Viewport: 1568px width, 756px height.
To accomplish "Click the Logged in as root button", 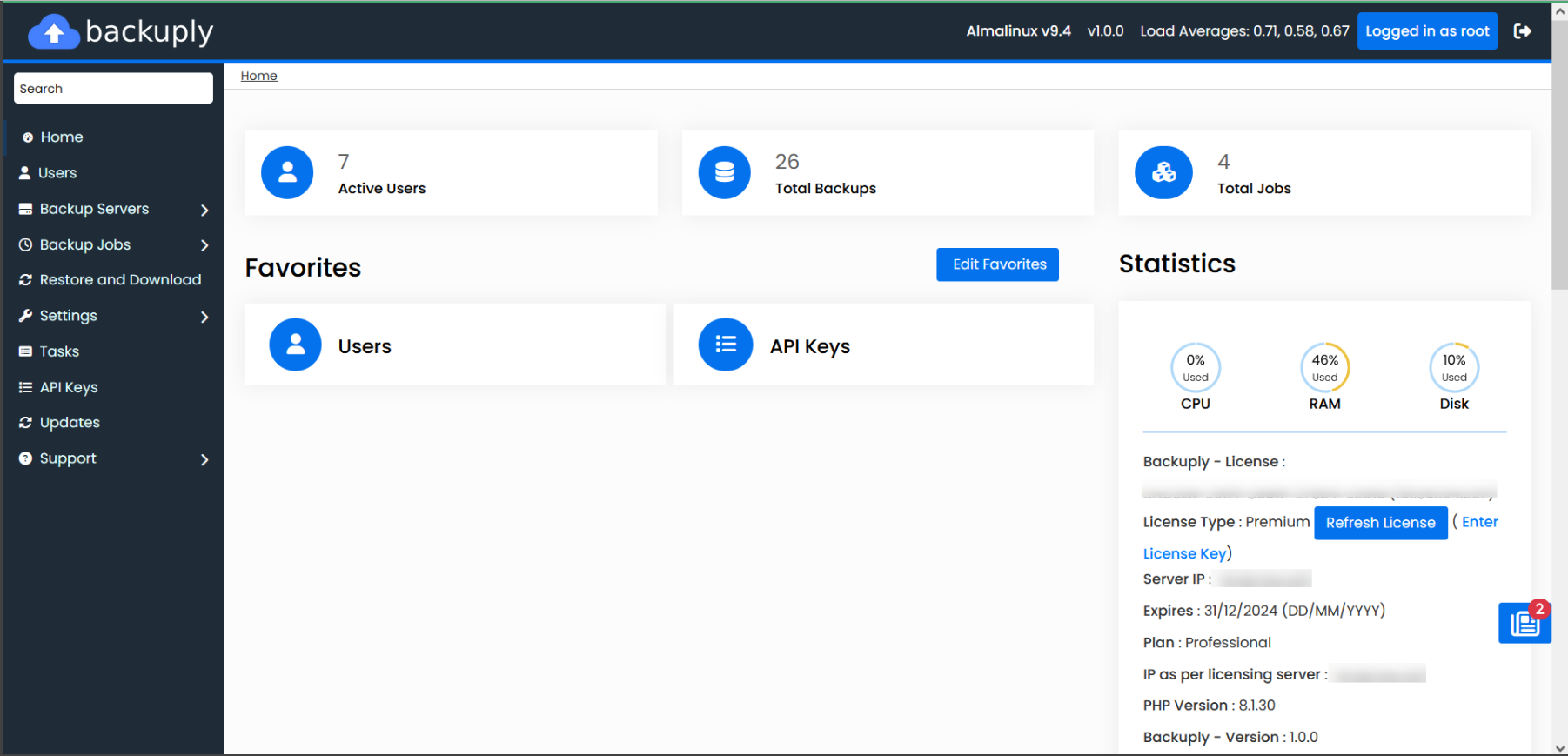I will [x=1427, y=31].
